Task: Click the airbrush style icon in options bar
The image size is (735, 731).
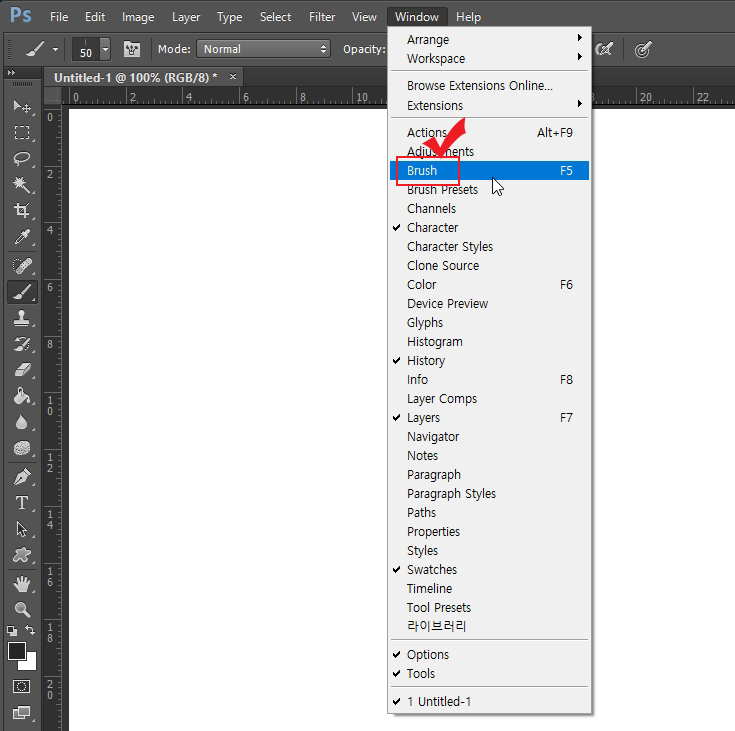Action: click(x=604, y=49)
